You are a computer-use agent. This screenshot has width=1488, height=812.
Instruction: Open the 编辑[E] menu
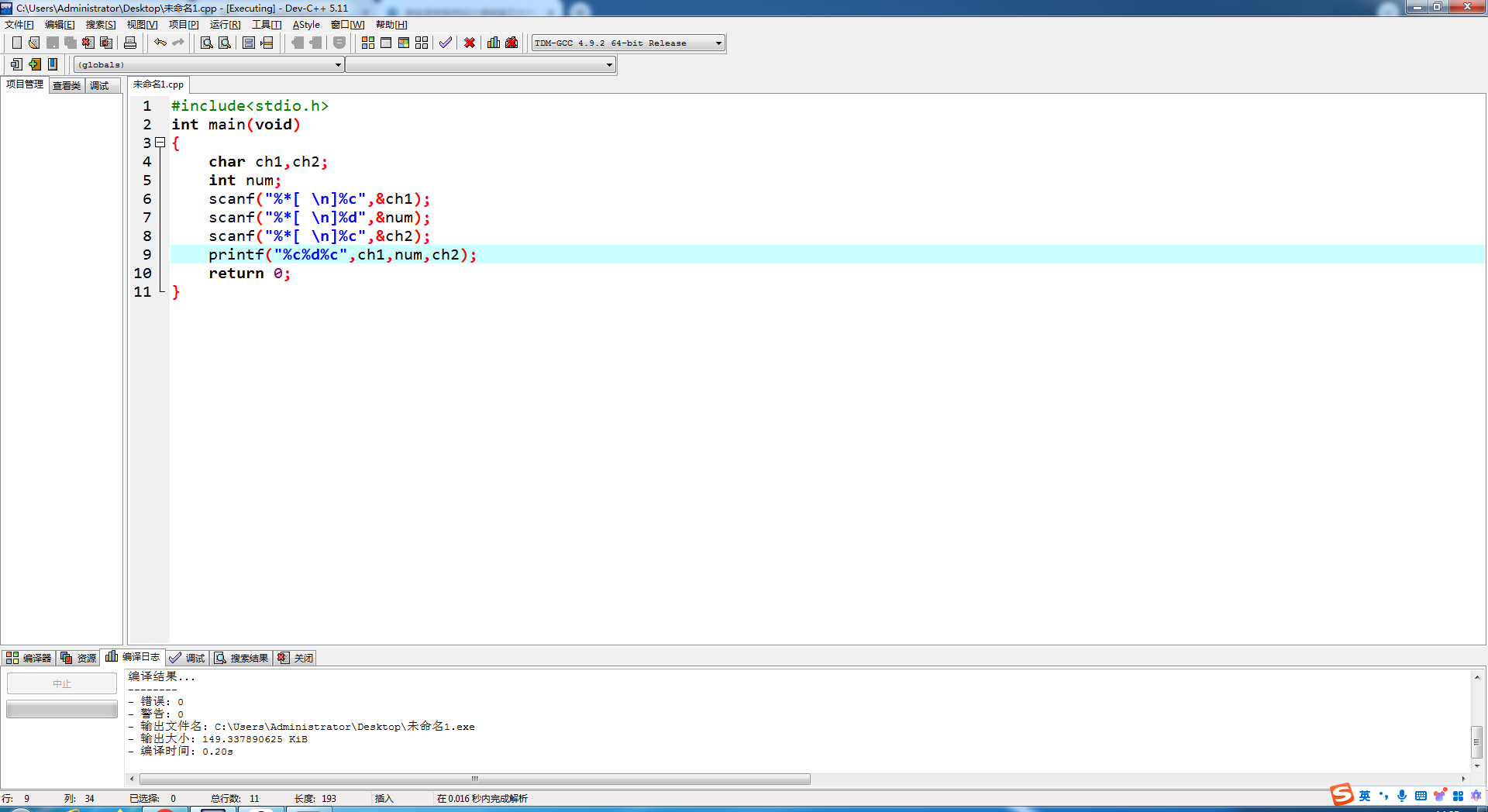[x=60, y=25]
